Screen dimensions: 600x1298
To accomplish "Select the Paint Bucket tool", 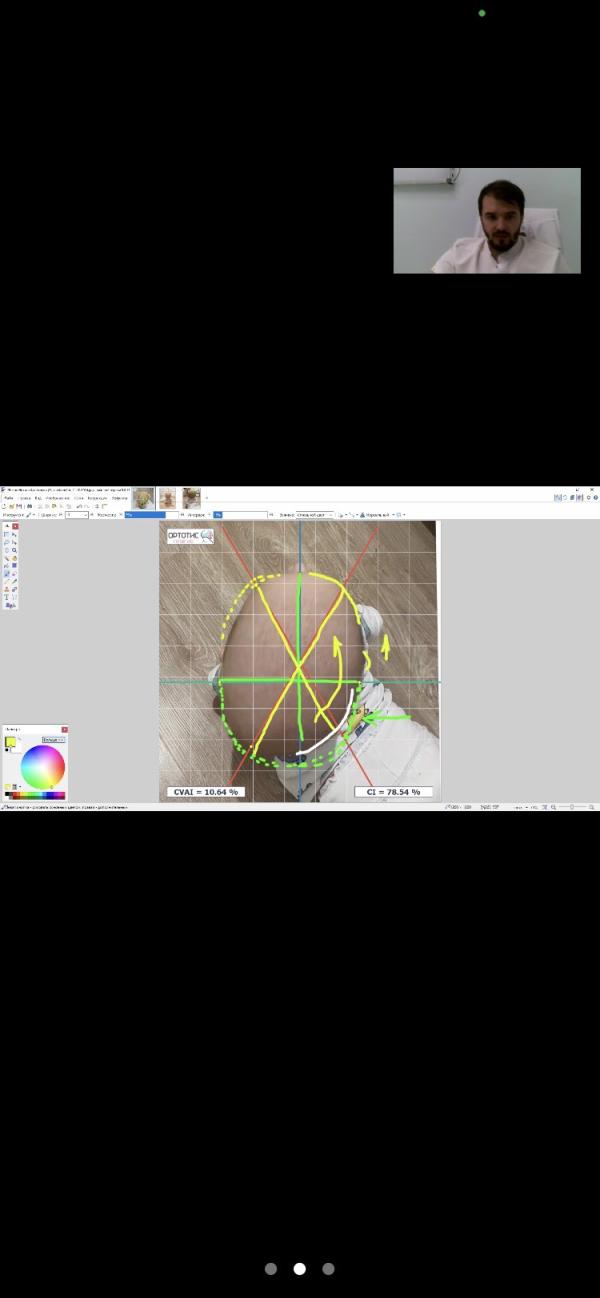I will (6, 565).
